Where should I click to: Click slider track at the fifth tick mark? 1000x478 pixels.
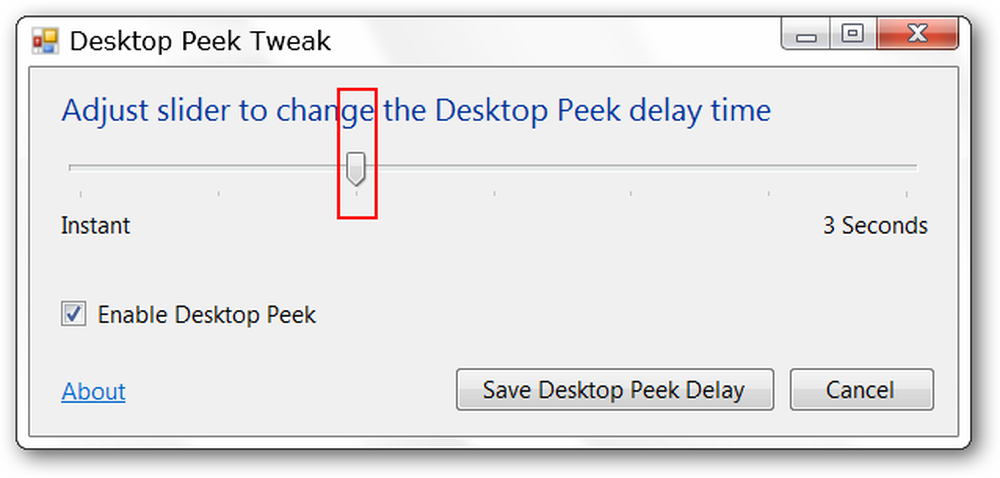click(631, 168)
